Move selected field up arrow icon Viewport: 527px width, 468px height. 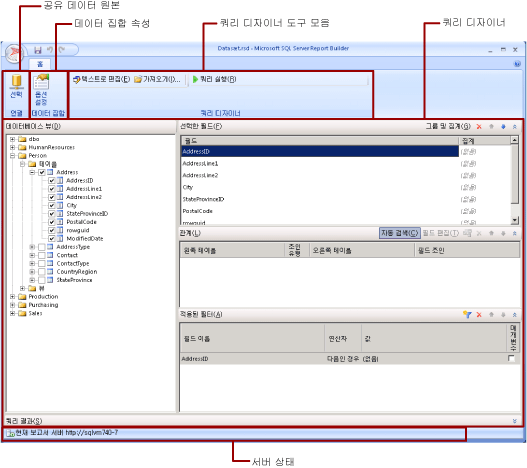(x=491, y=127)
